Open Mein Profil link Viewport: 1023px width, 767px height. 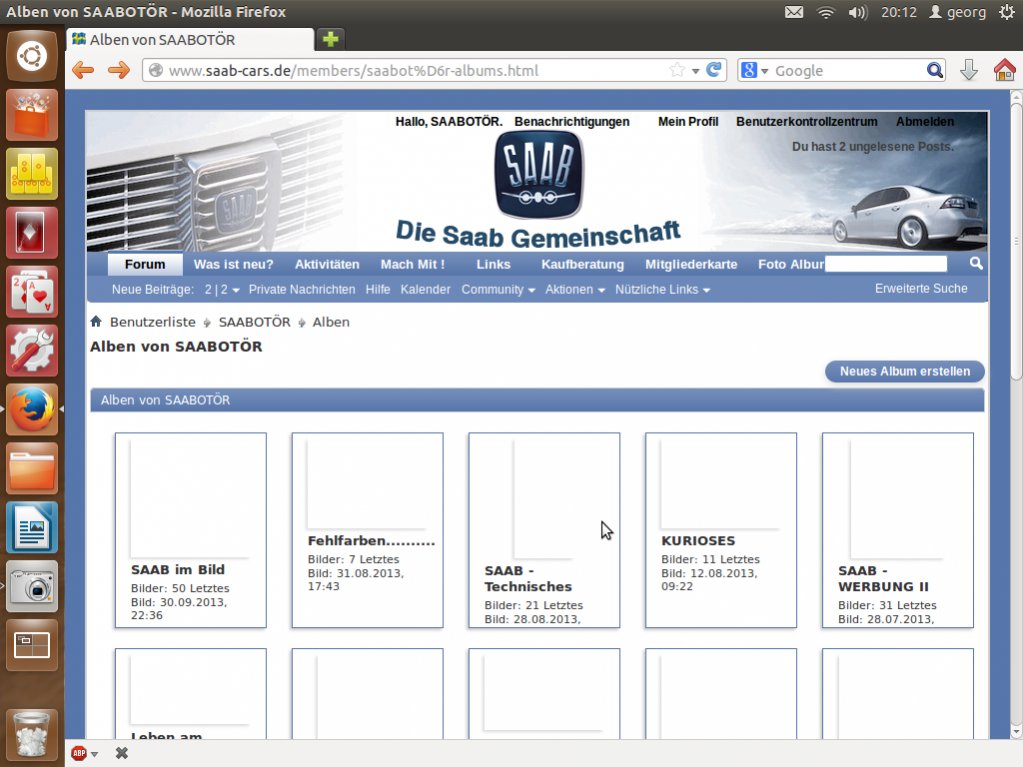[688, 121]
